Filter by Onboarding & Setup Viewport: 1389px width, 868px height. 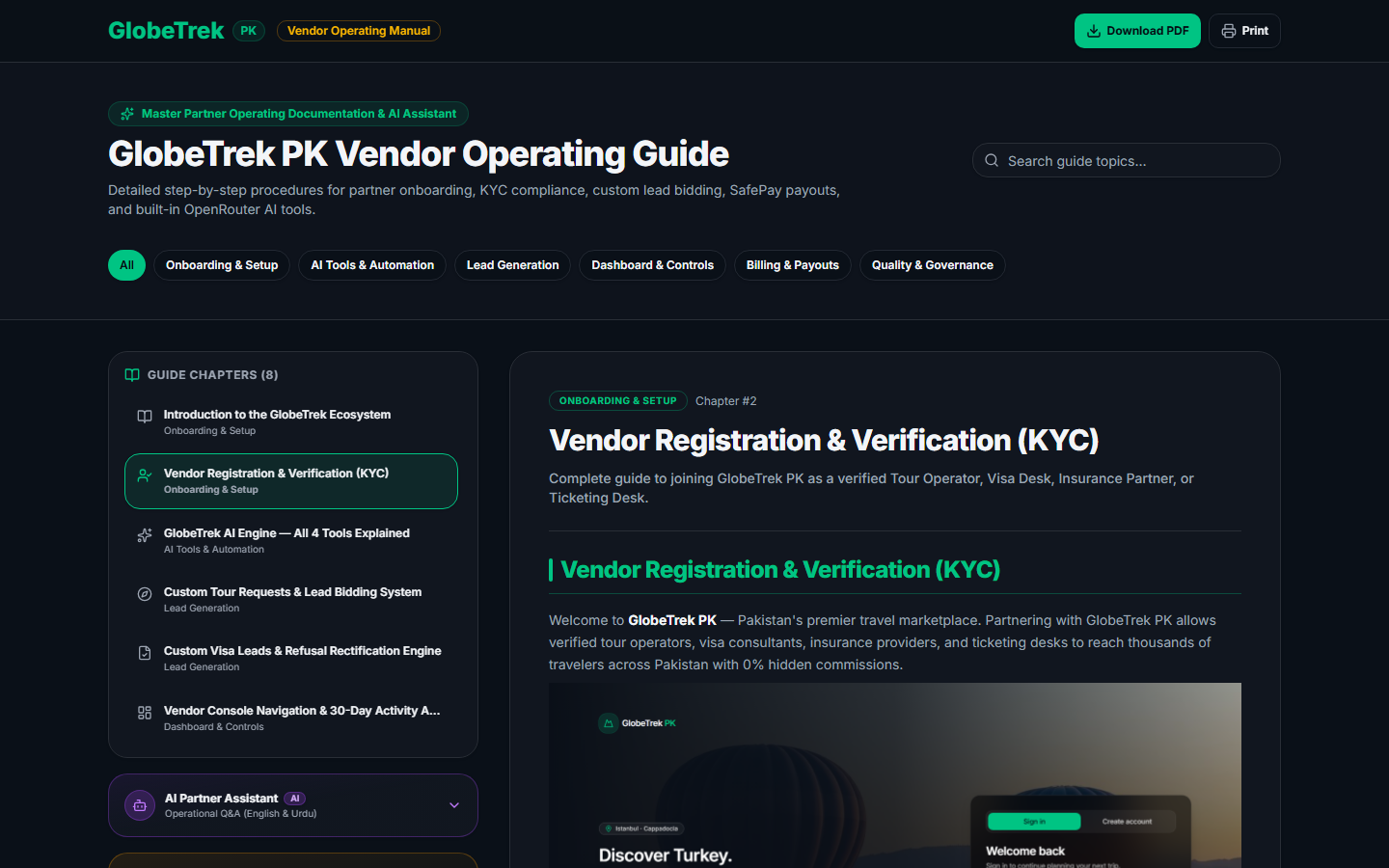222,265
